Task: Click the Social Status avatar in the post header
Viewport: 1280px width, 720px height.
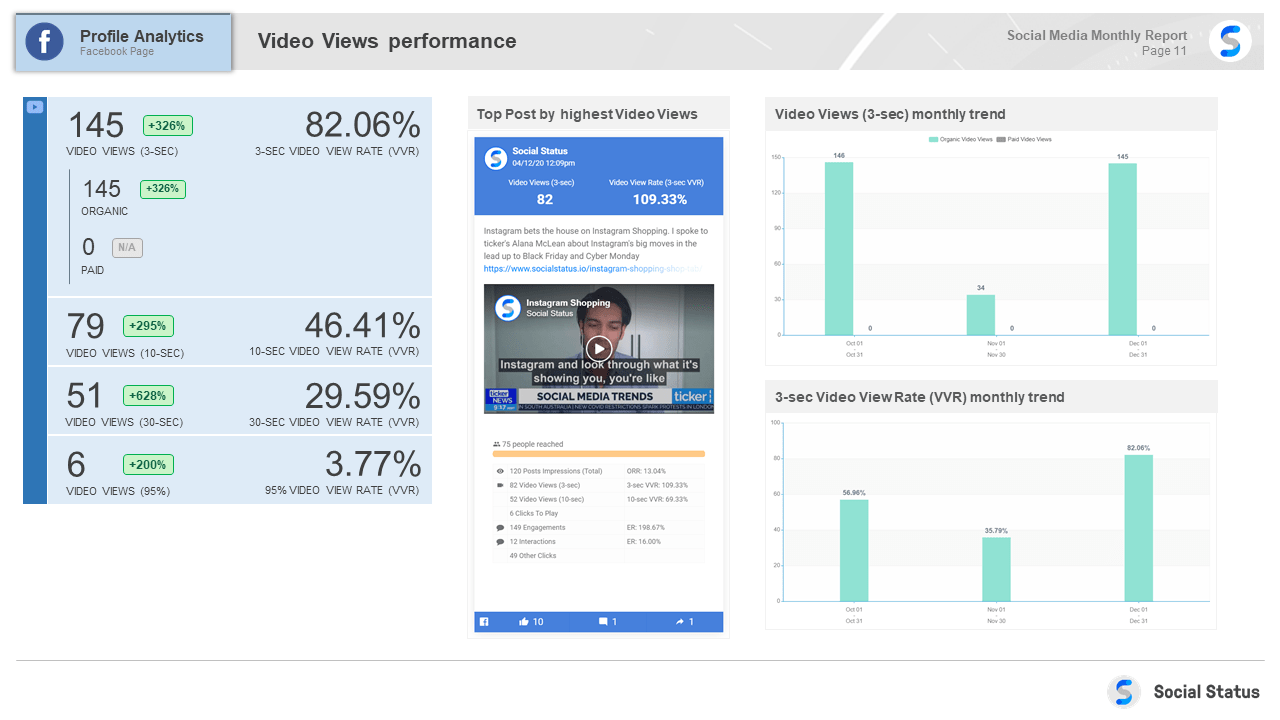Action: click(495, 158)
